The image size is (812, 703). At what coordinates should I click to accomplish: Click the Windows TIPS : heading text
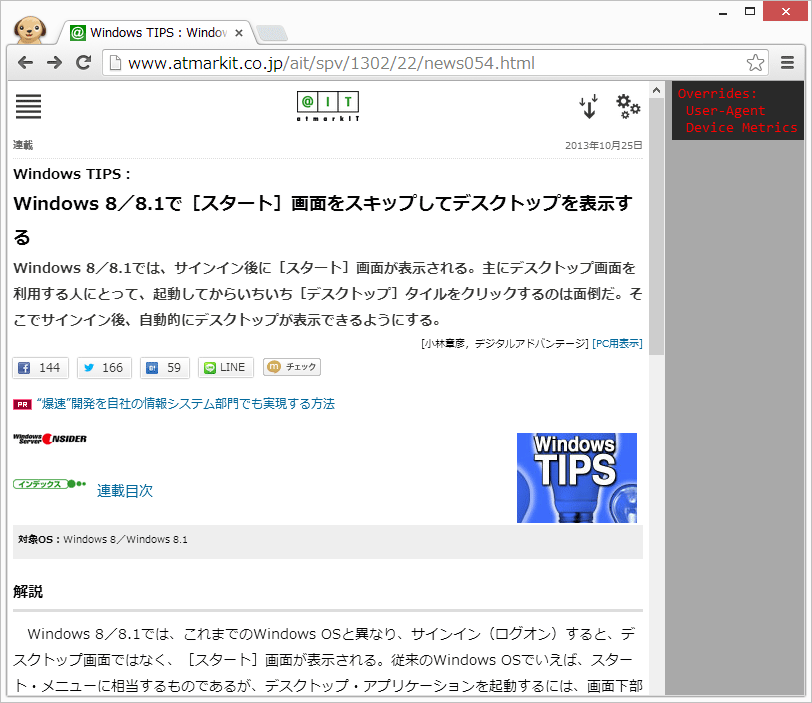point(72,174)
